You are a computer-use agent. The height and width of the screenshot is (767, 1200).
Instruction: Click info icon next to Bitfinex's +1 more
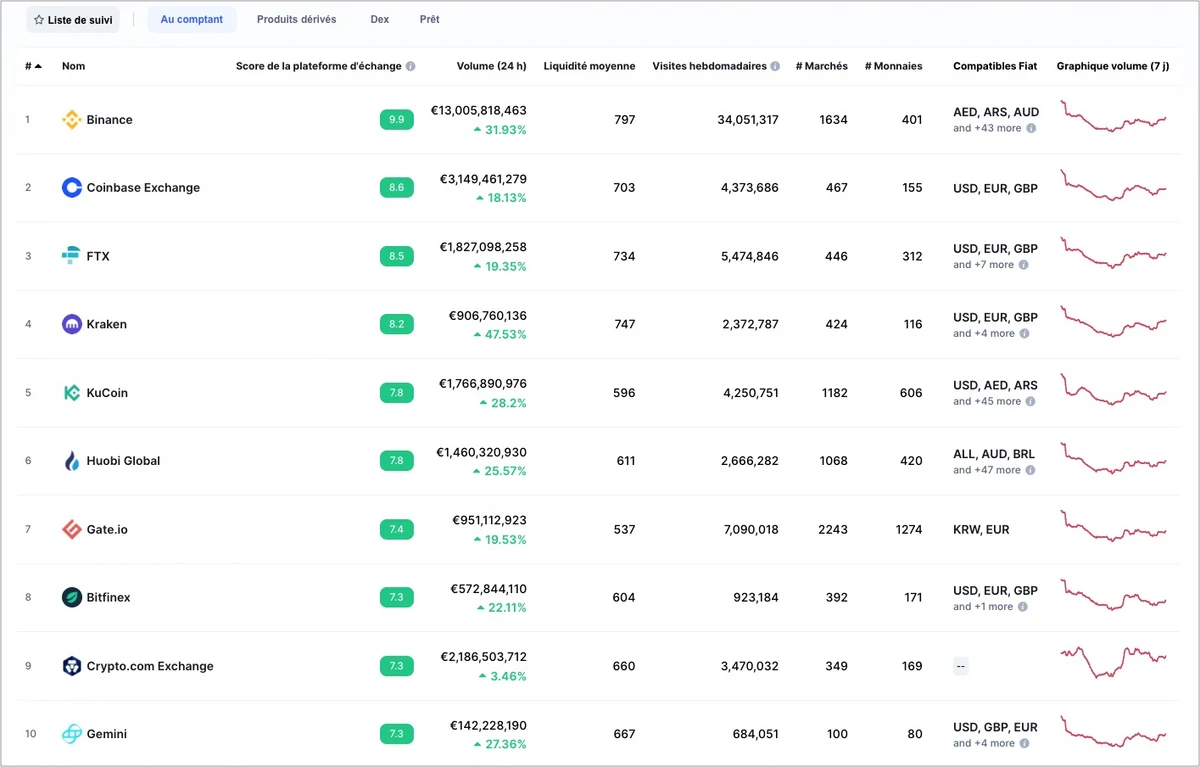click(1024, 606)
